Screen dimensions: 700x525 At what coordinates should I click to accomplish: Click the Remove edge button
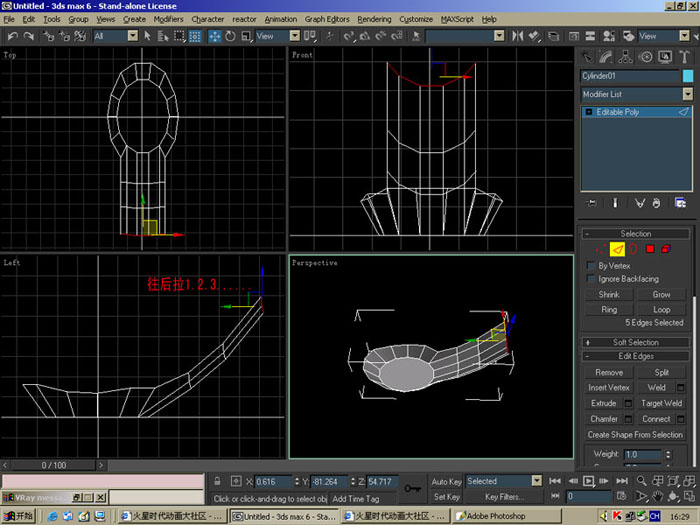coord(609,372)
